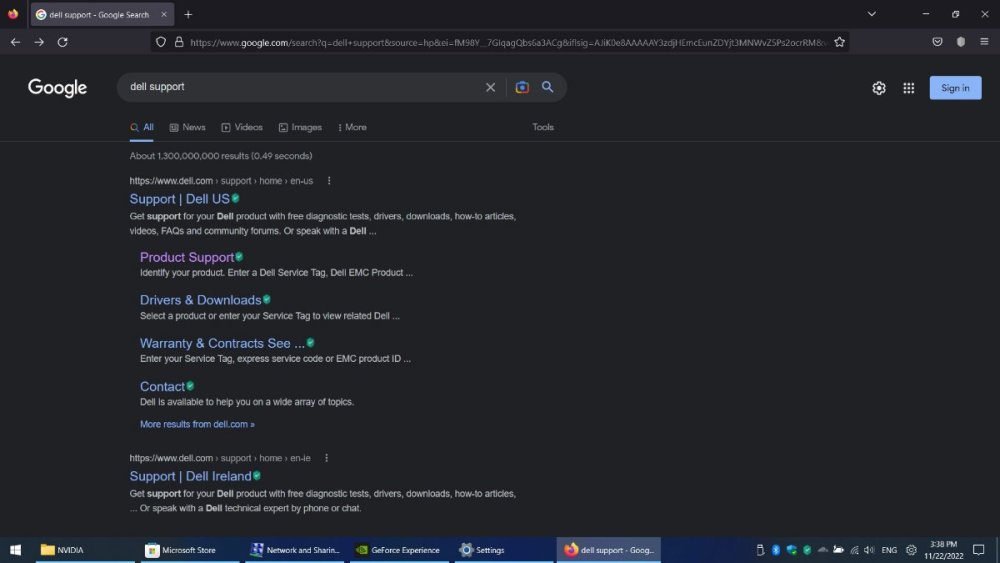Open the Support | Dell Ireland result
Viewport: 1000px width, 563px height.
pos(190,476)
